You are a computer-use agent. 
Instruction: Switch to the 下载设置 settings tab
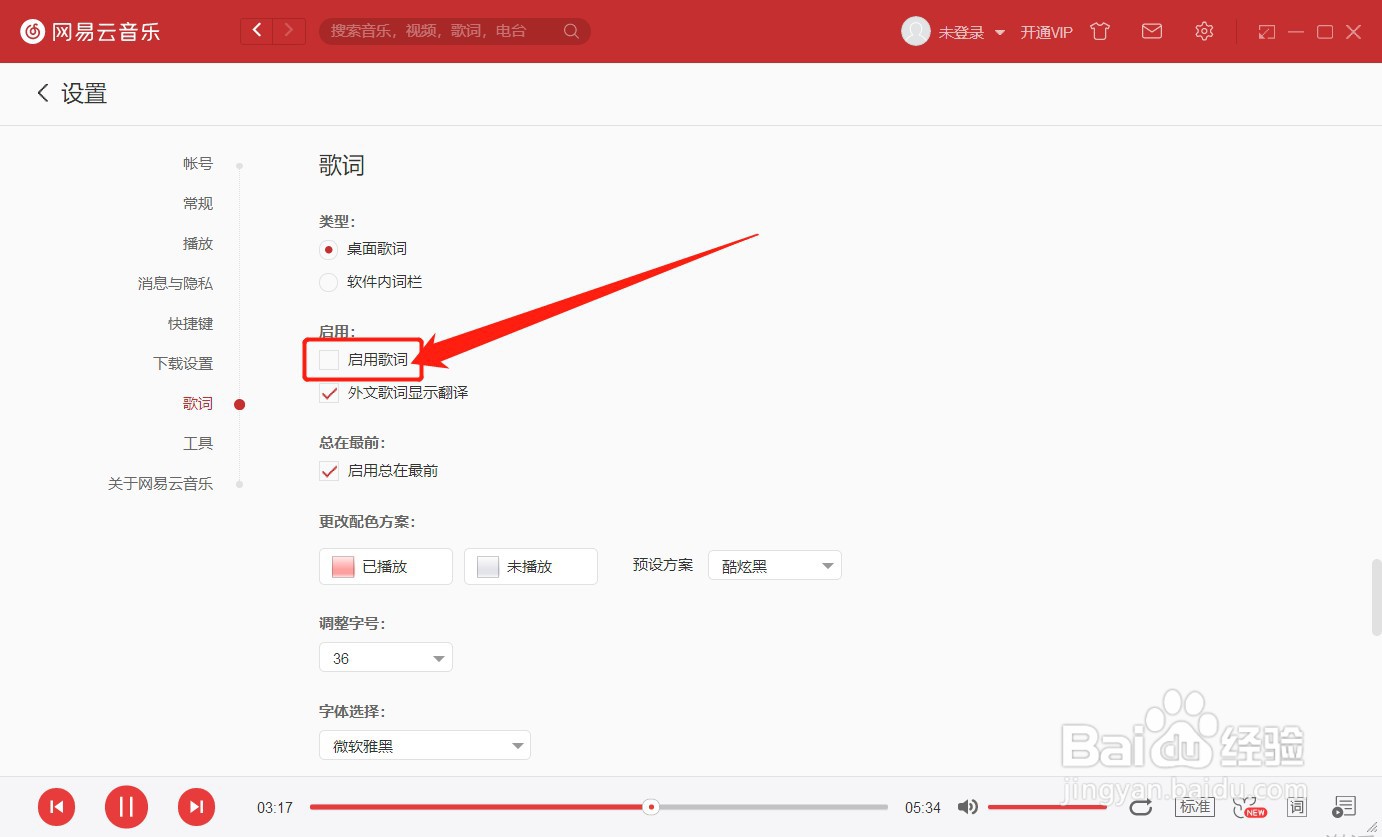(183, 363)
